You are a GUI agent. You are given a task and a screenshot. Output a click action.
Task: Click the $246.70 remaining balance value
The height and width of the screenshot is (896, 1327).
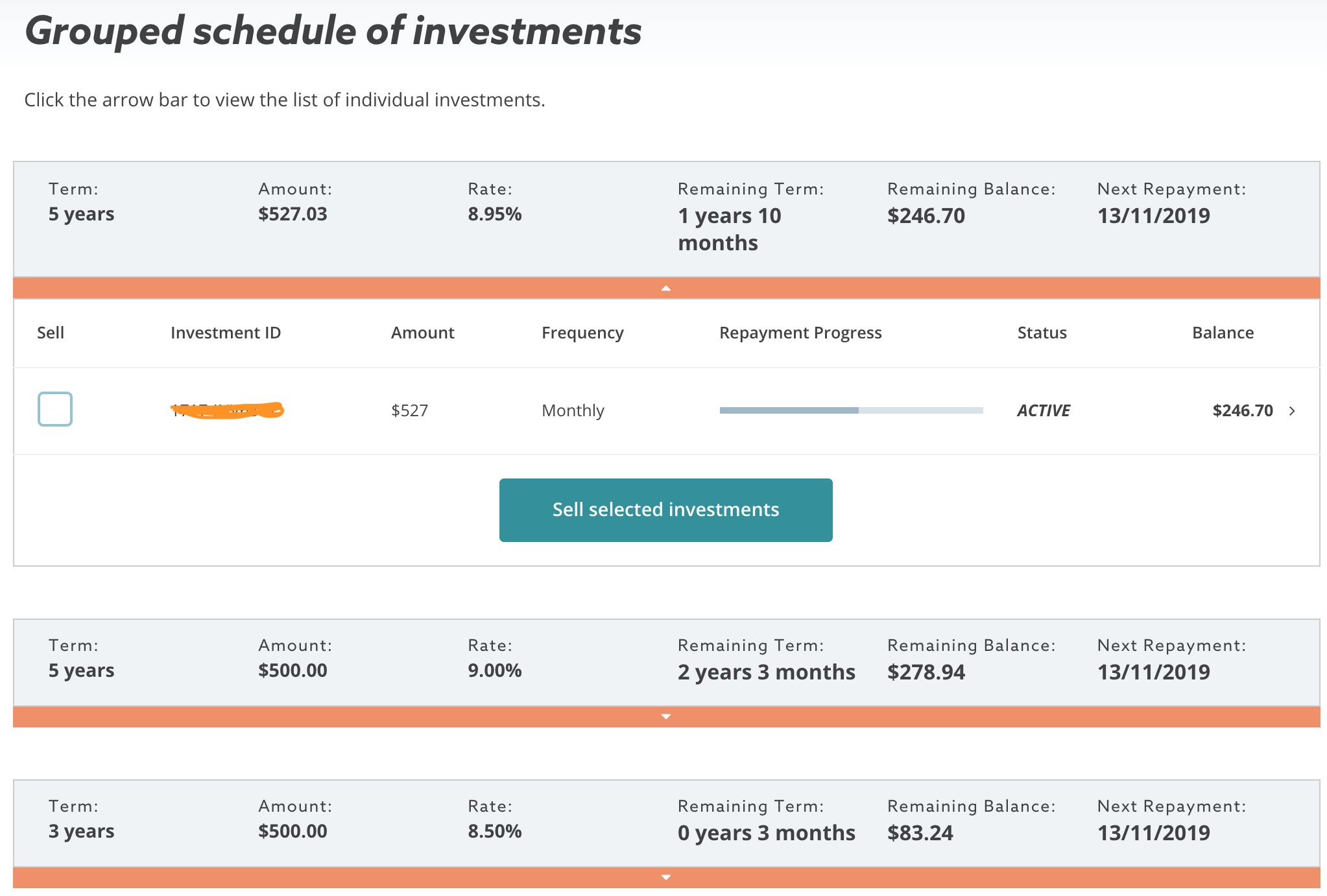tap(926, 216)
